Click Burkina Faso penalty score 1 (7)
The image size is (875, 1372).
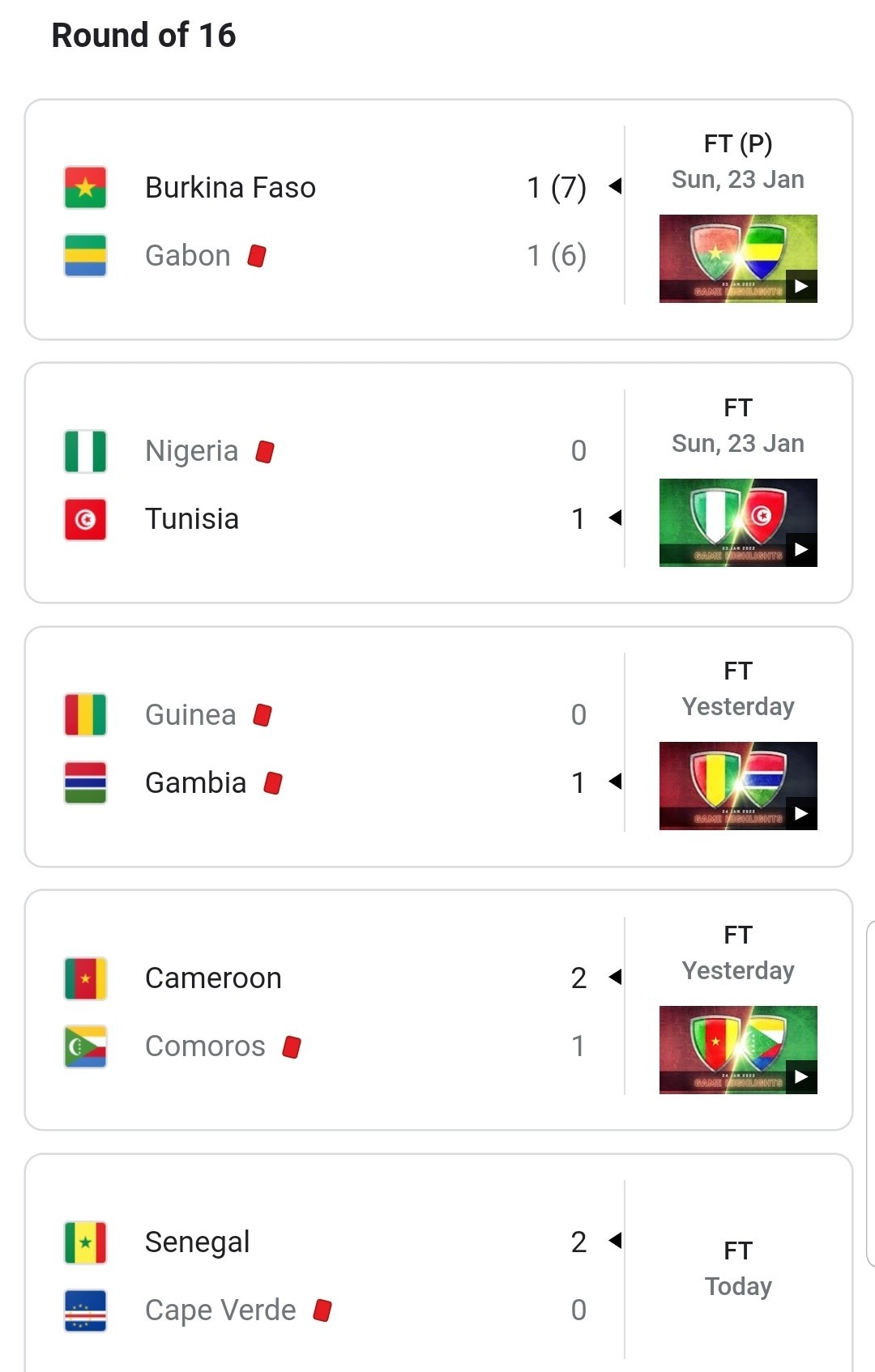click(x=557, y=188)
